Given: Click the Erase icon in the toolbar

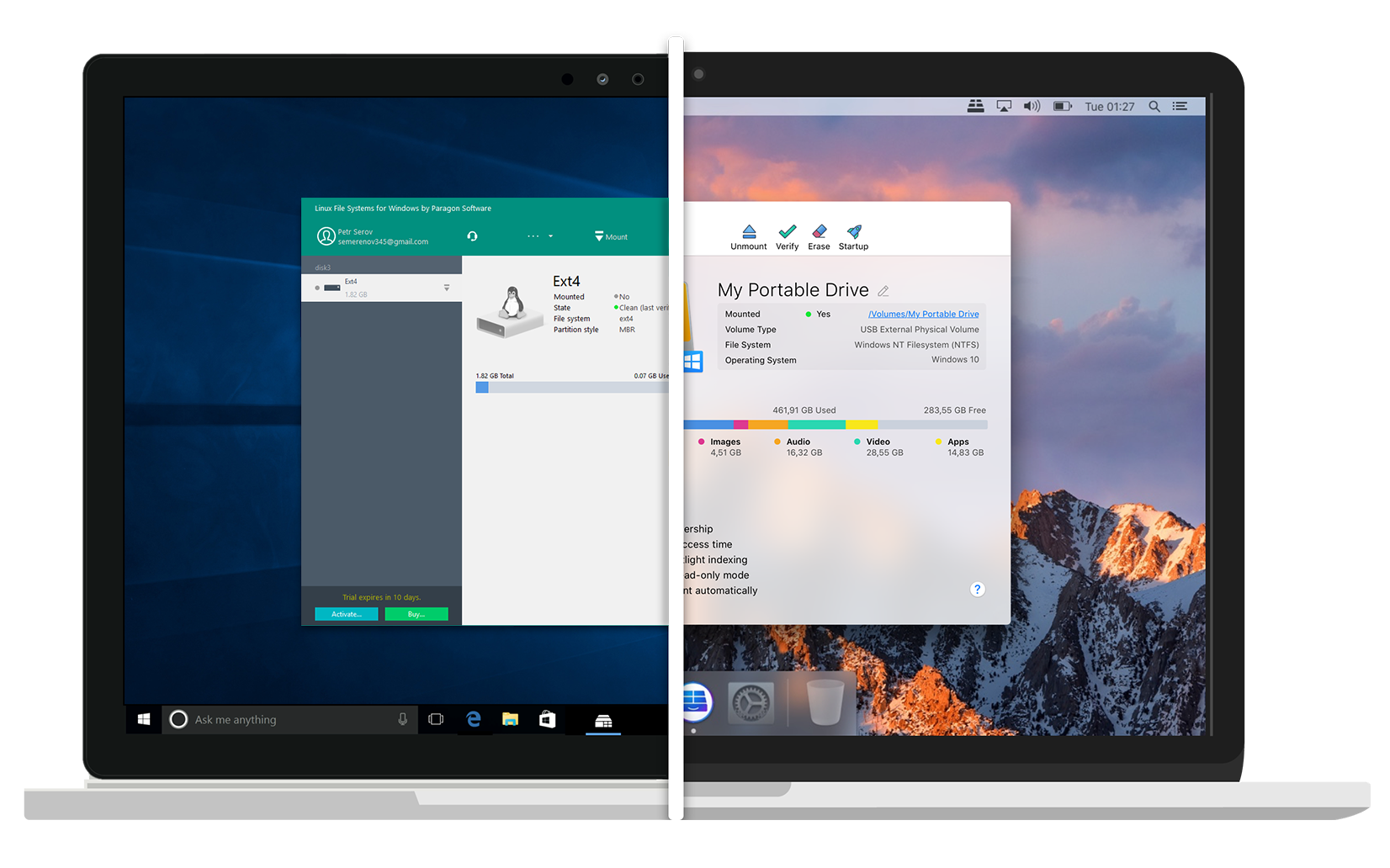Looking at the screenshot, I should click(x=819, y=233).
